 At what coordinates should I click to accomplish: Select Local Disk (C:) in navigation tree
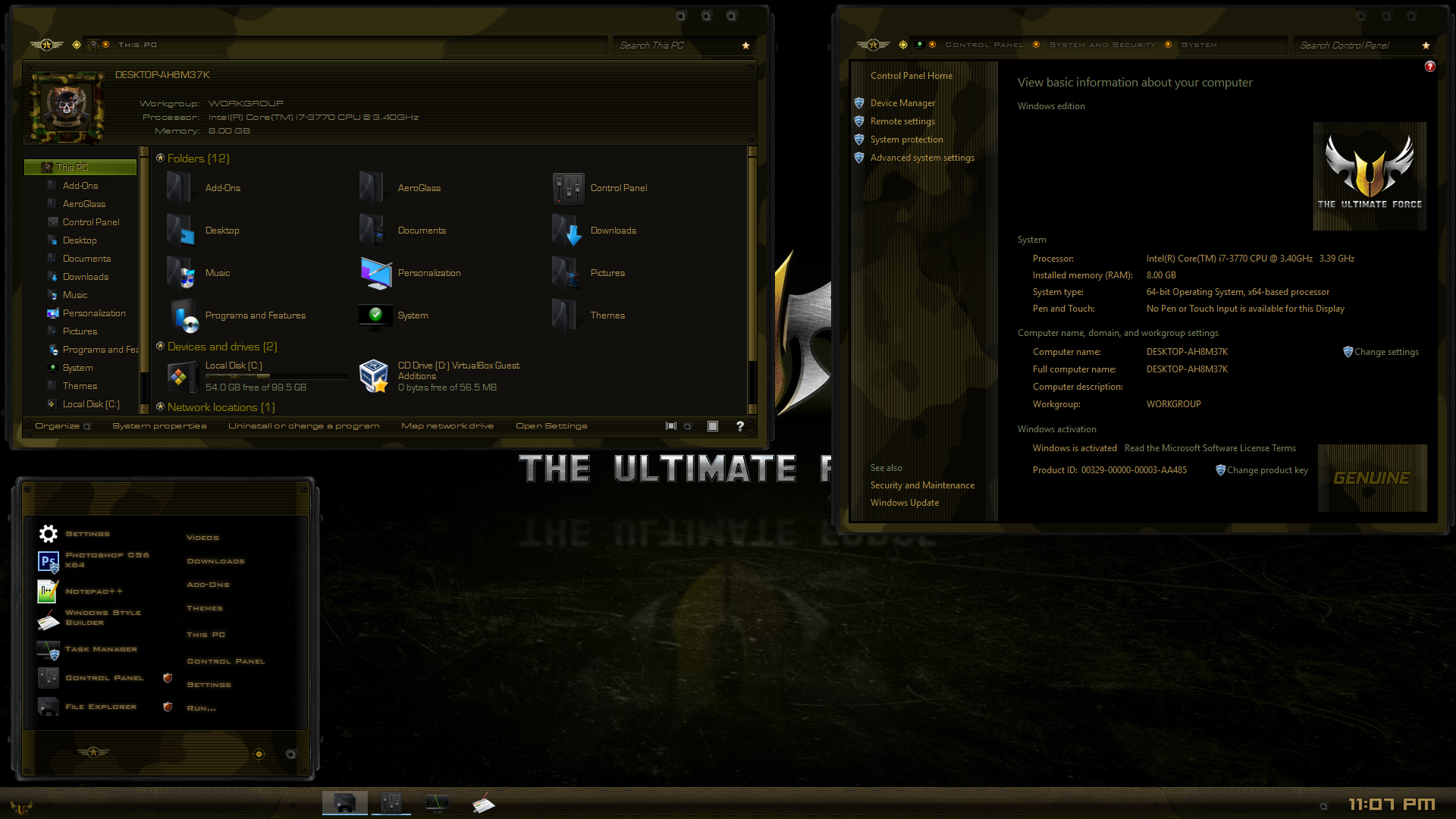pyautogui.click(x=91, y=404)
